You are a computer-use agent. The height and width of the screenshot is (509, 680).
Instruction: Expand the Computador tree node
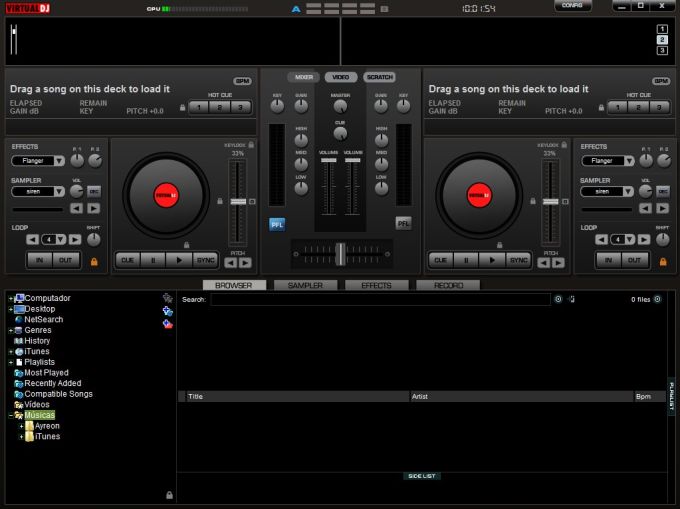10,298
